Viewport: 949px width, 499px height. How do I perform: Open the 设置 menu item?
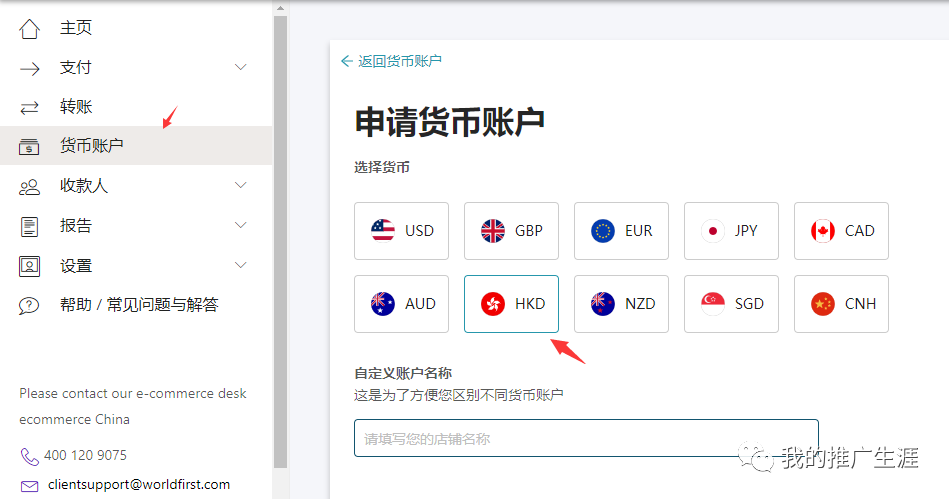(76, 265)
